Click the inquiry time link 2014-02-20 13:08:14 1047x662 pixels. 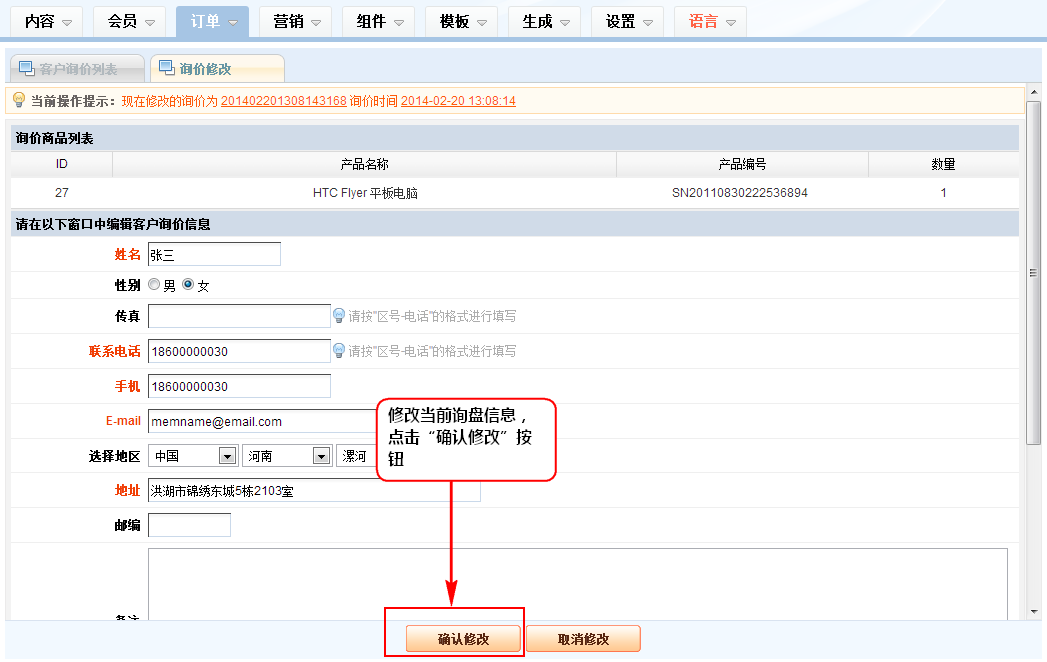458,101
